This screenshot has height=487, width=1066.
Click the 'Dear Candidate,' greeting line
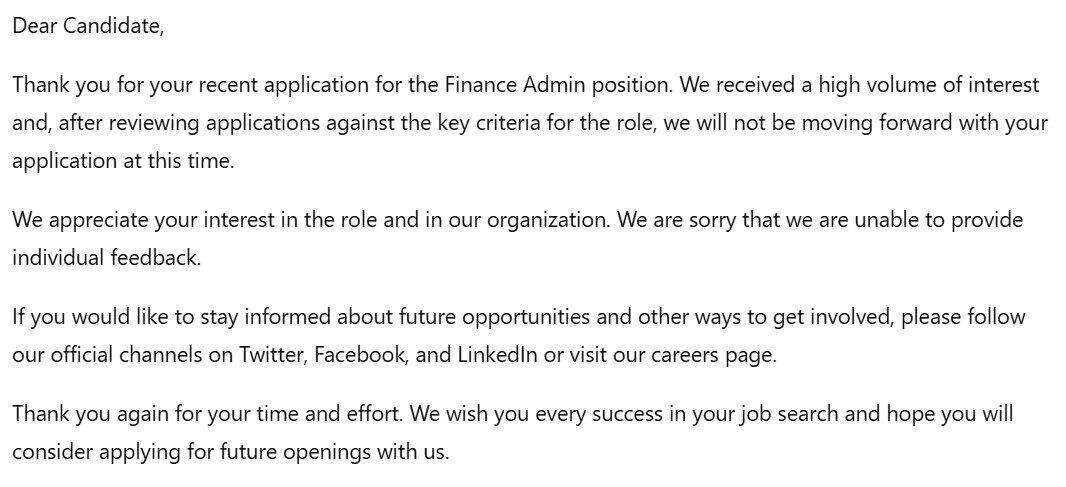tap(88, 27)
